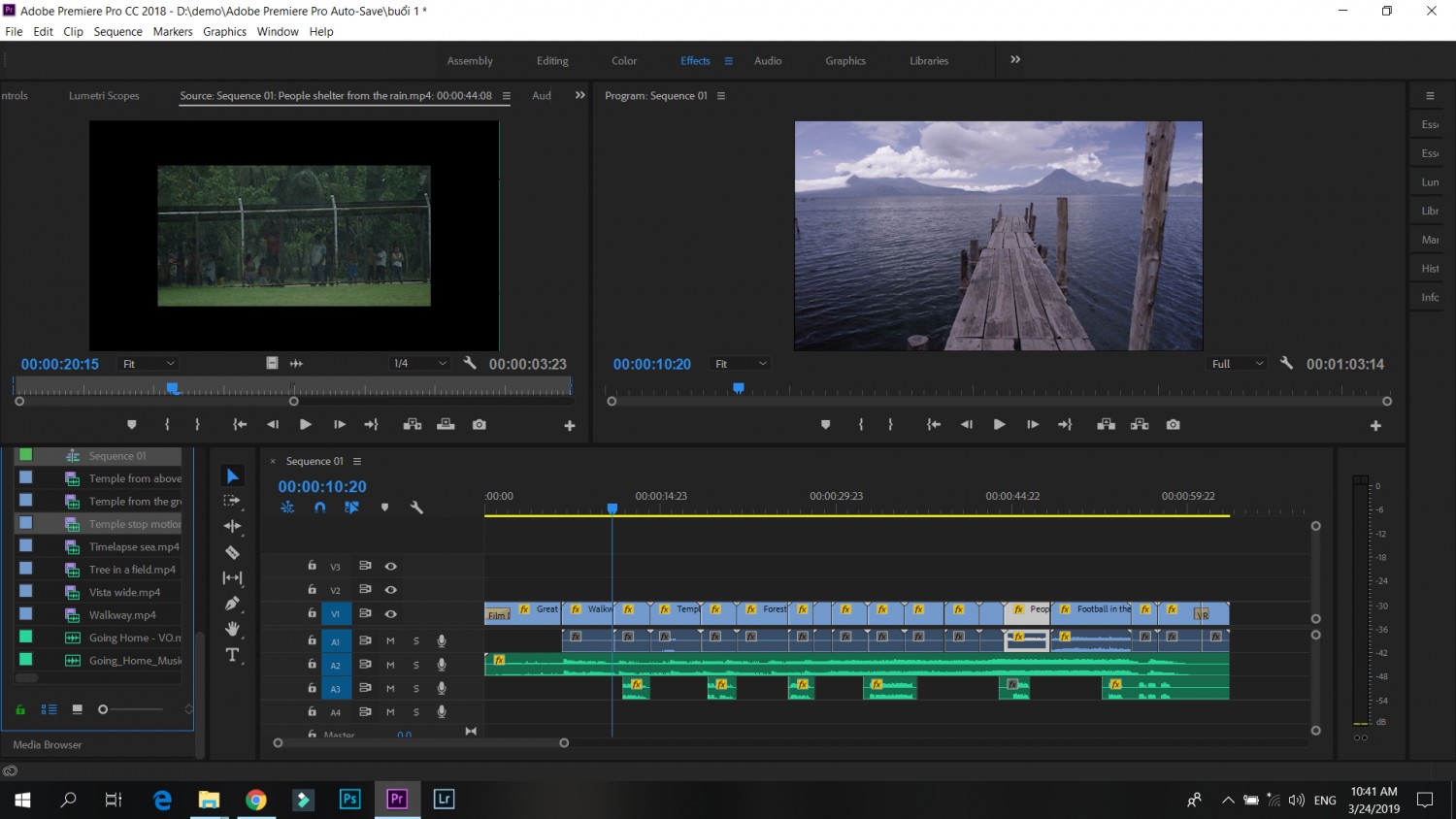Open Program monitor settings wrench

pos(1286,363)
